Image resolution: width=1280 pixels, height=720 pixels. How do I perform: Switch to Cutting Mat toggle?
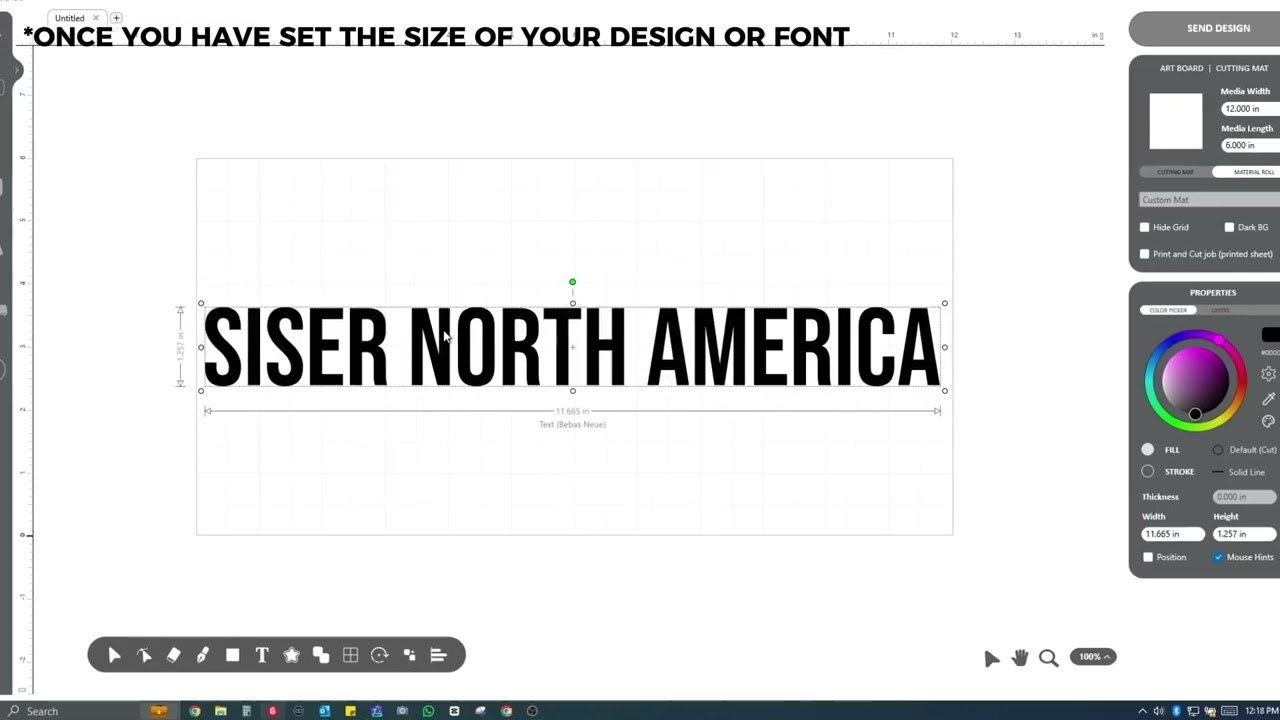(1175, 172)
